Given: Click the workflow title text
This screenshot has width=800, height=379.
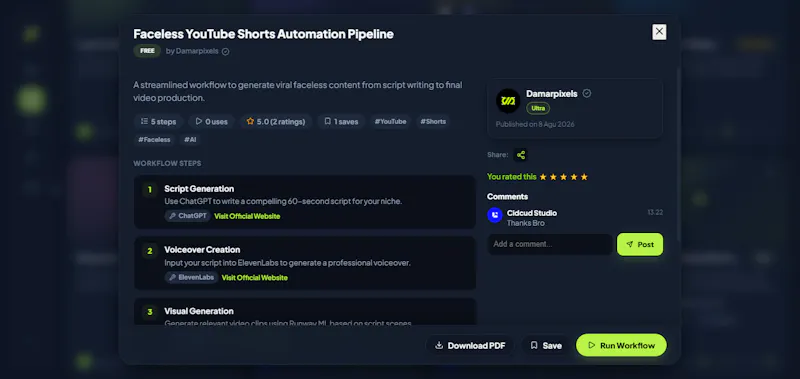Looking at the screenshot, I should [x=263, y=34].
